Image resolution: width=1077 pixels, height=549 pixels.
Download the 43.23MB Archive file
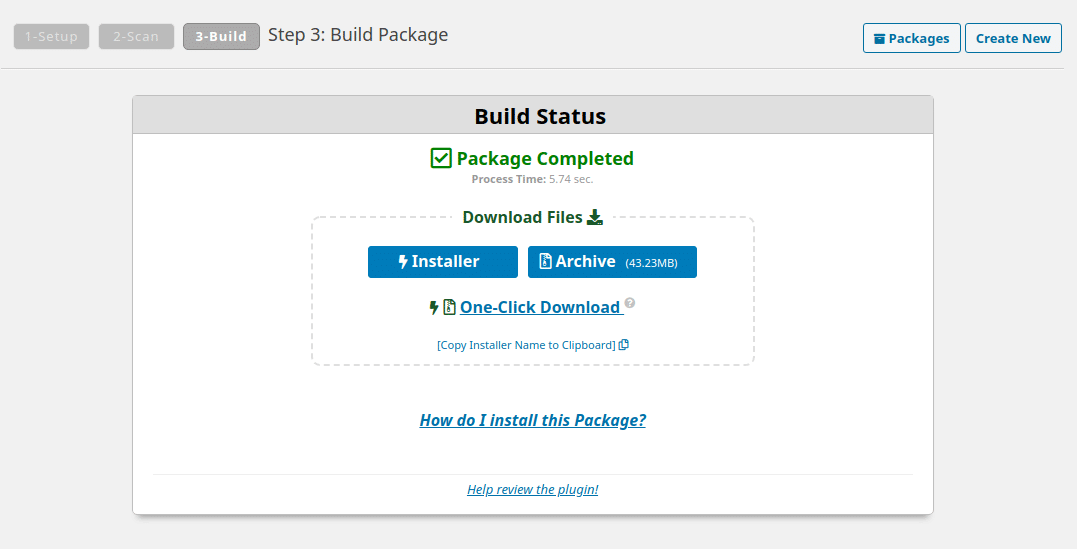pyautogui.click(x=612, y=262)
